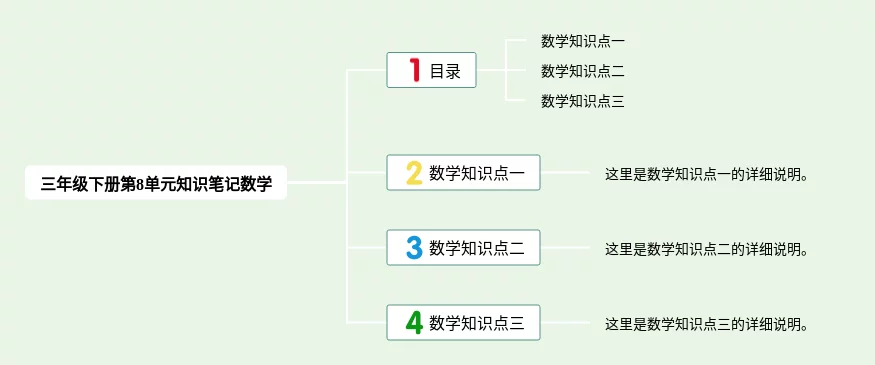875x365 pixels.
Task: Click the green number 4 icon
Action: point(414,323)
